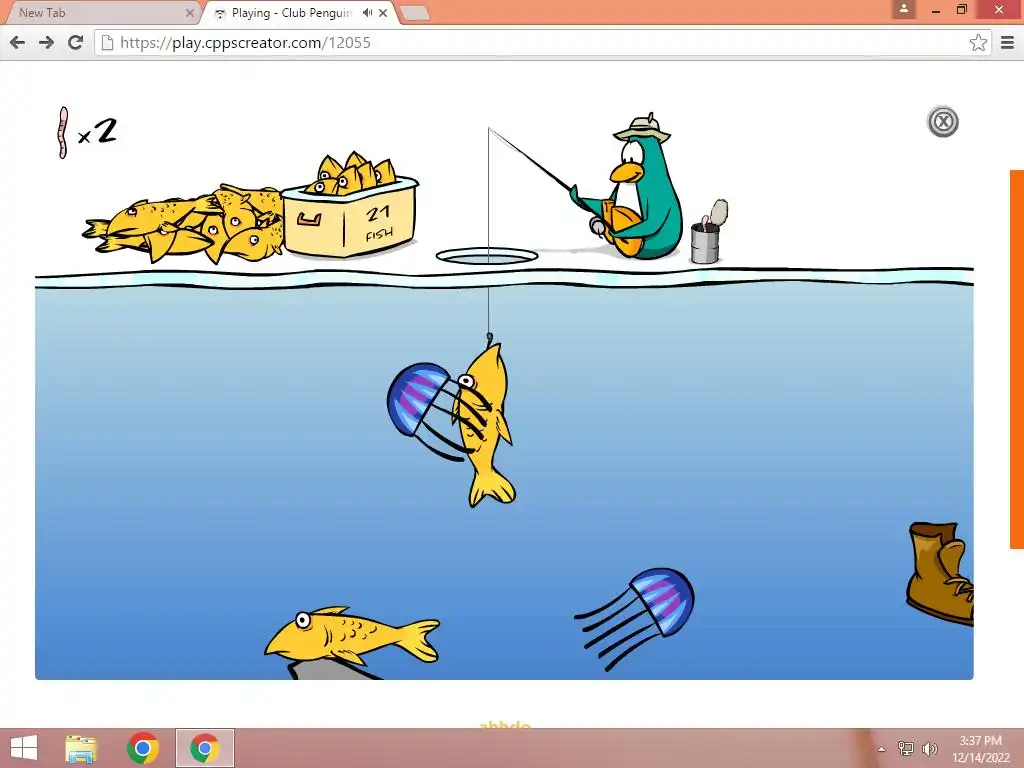This screenshot has height=768, width=1024.
Task: Bookmark this page with the star icon
Action: tap(978, 42)
